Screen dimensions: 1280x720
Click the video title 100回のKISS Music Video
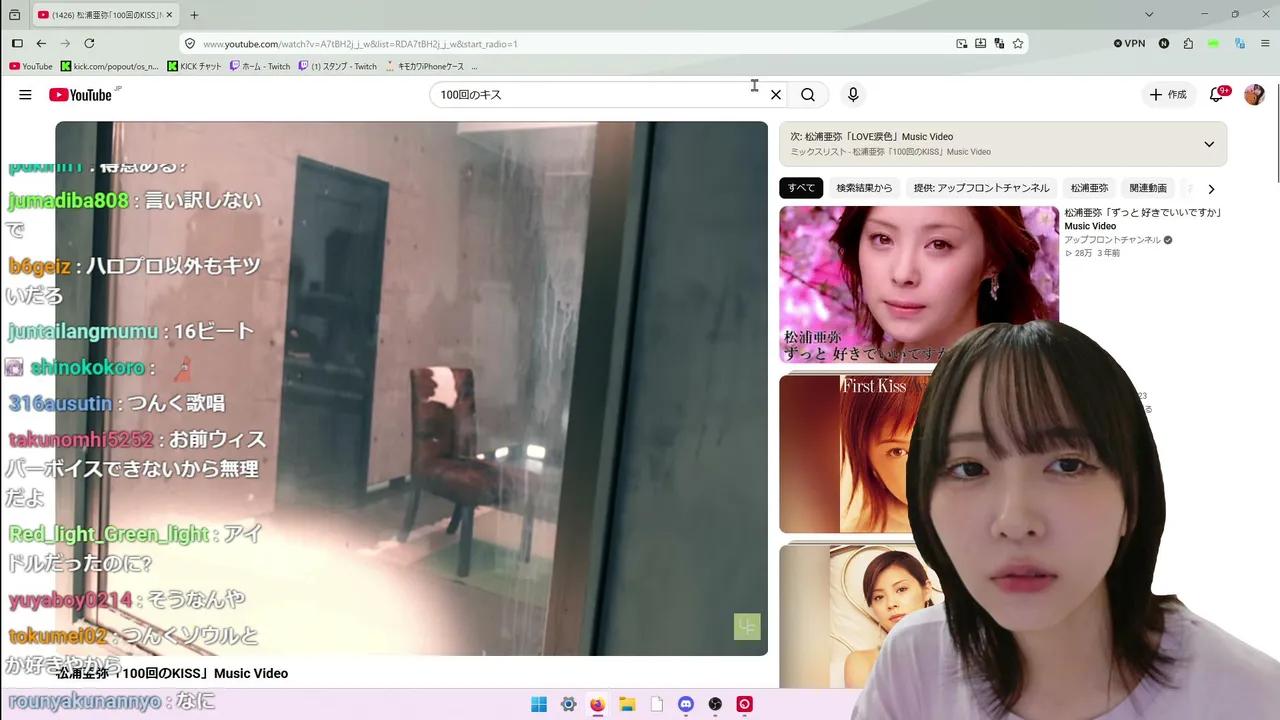coord(172,674)
